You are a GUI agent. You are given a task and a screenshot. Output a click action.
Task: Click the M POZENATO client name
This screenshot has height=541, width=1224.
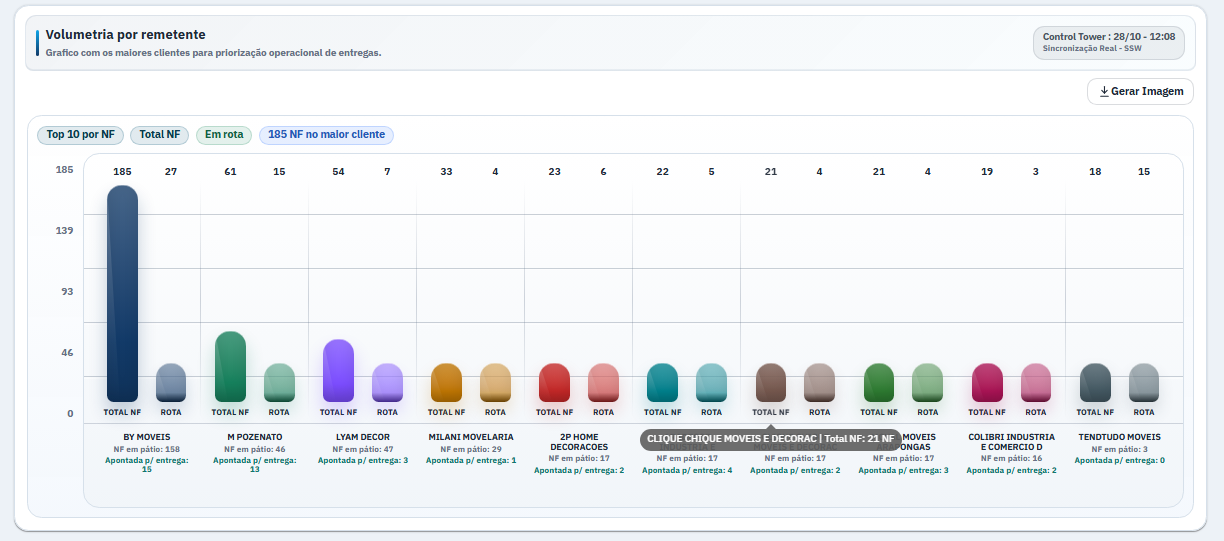pos(255,437)
